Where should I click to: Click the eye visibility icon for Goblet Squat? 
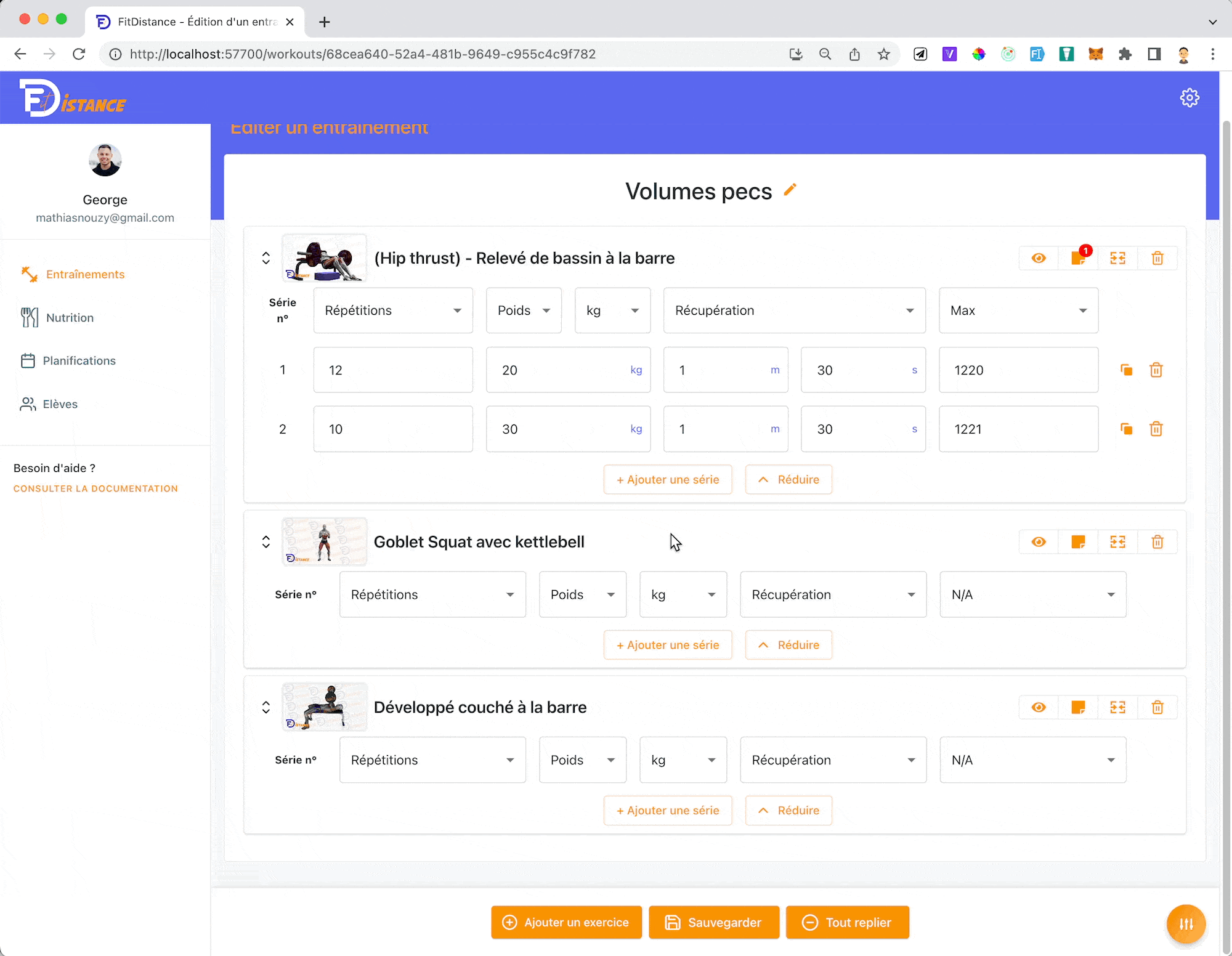click(x=1038, y=541)
